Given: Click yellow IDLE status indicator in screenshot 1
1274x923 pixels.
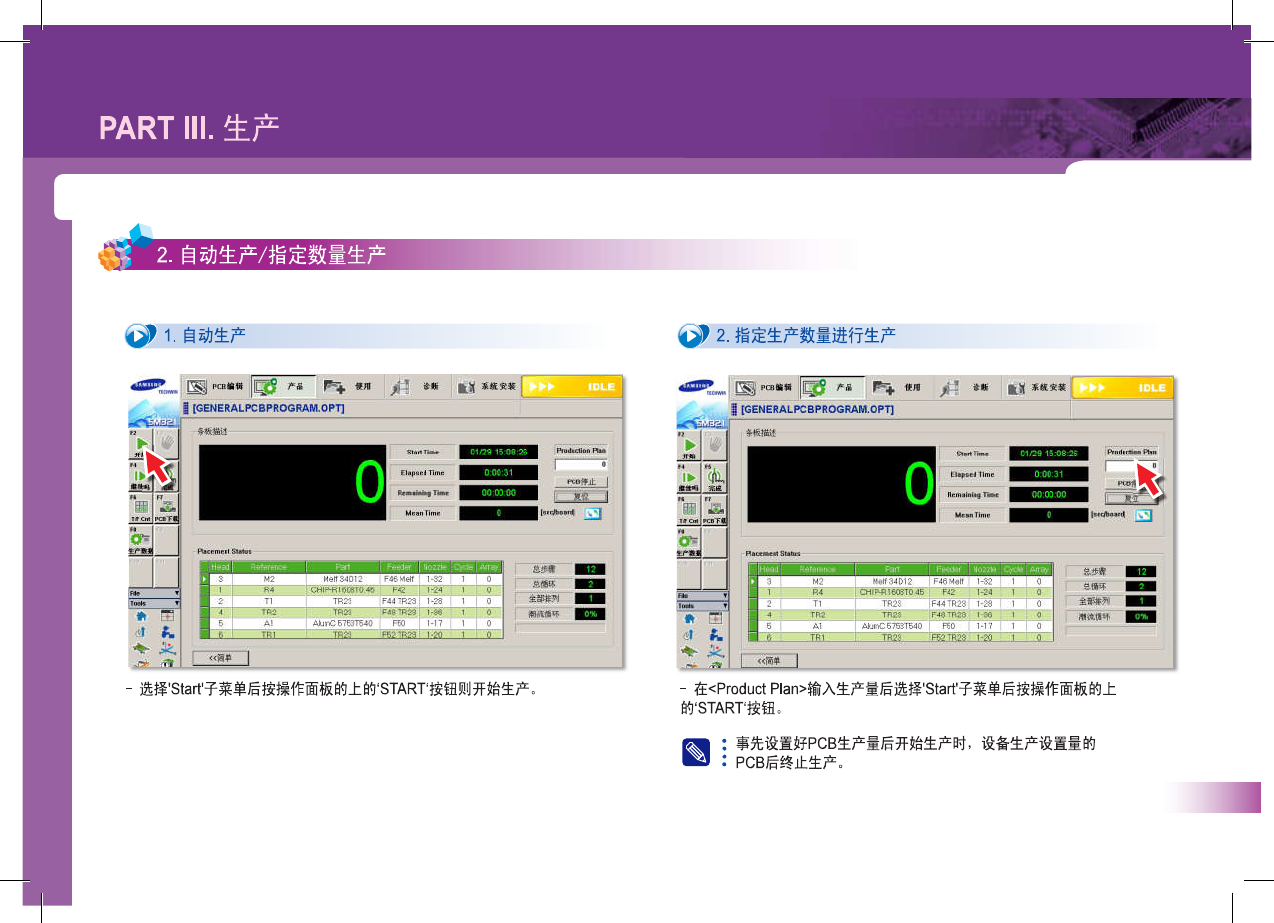Looking at the screenshot, I should point(572,386).
